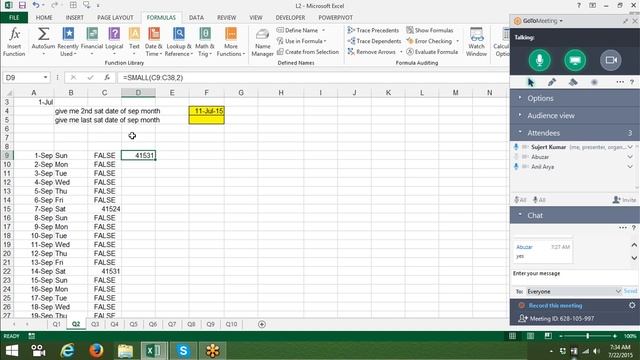Open the Name Box dropdown
640x360 pixels.
pos(45,77)
